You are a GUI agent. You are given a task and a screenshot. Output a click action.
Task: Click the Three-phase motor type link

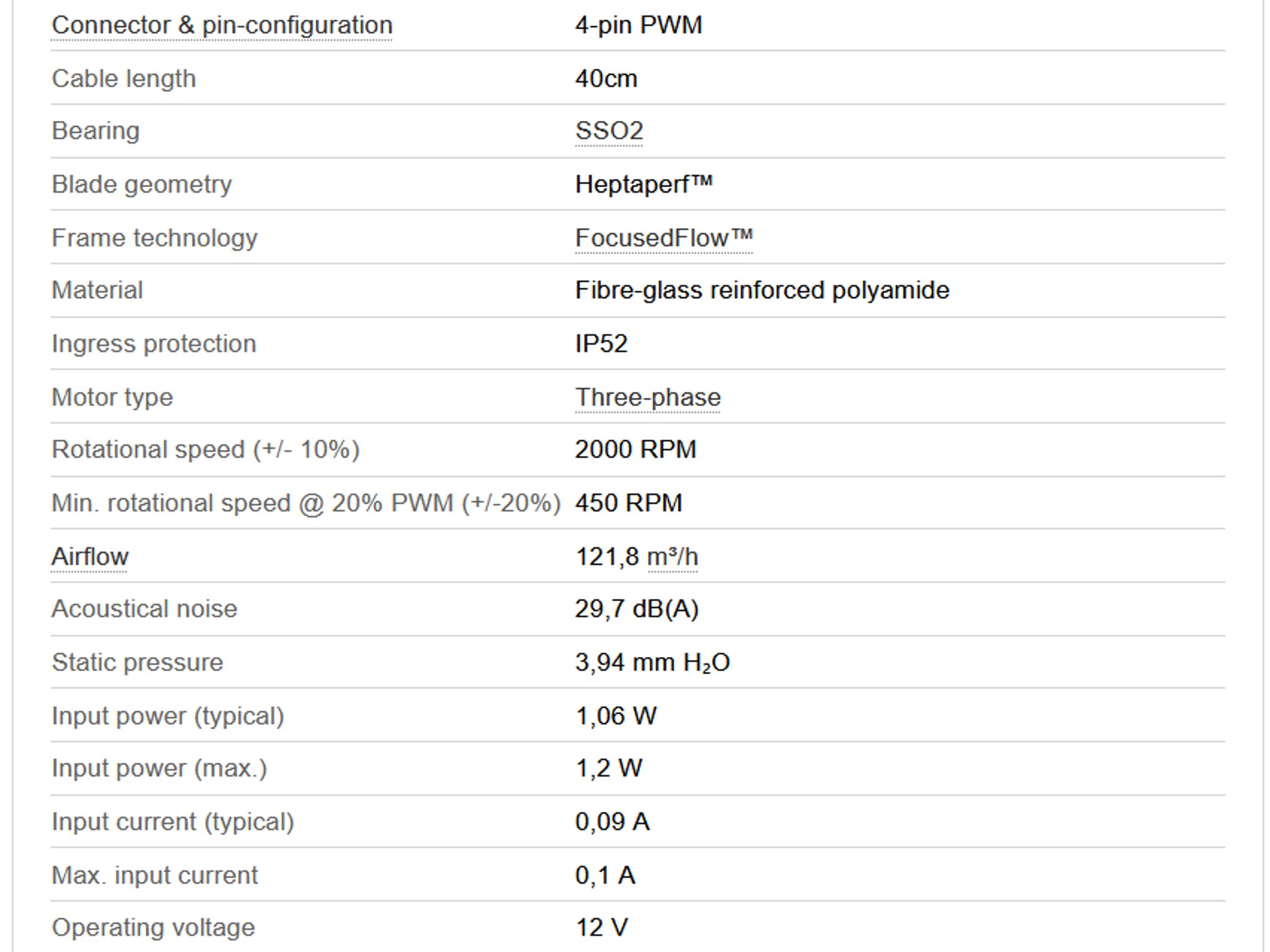(x=648, y=397)
